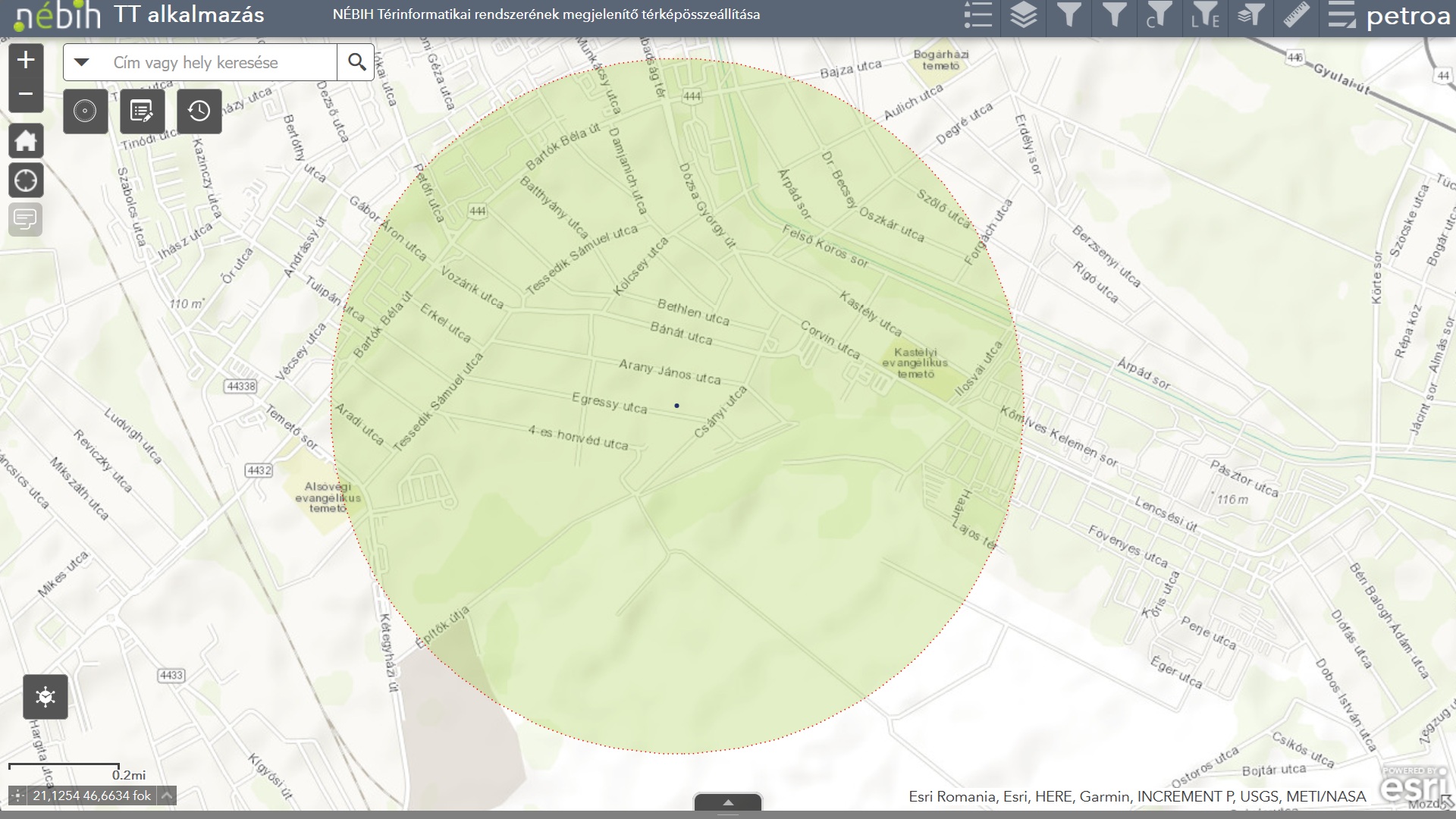Click the filter icon marked LE
The height and width of the screenshot is (819, 1456).
coord(1205,15)
